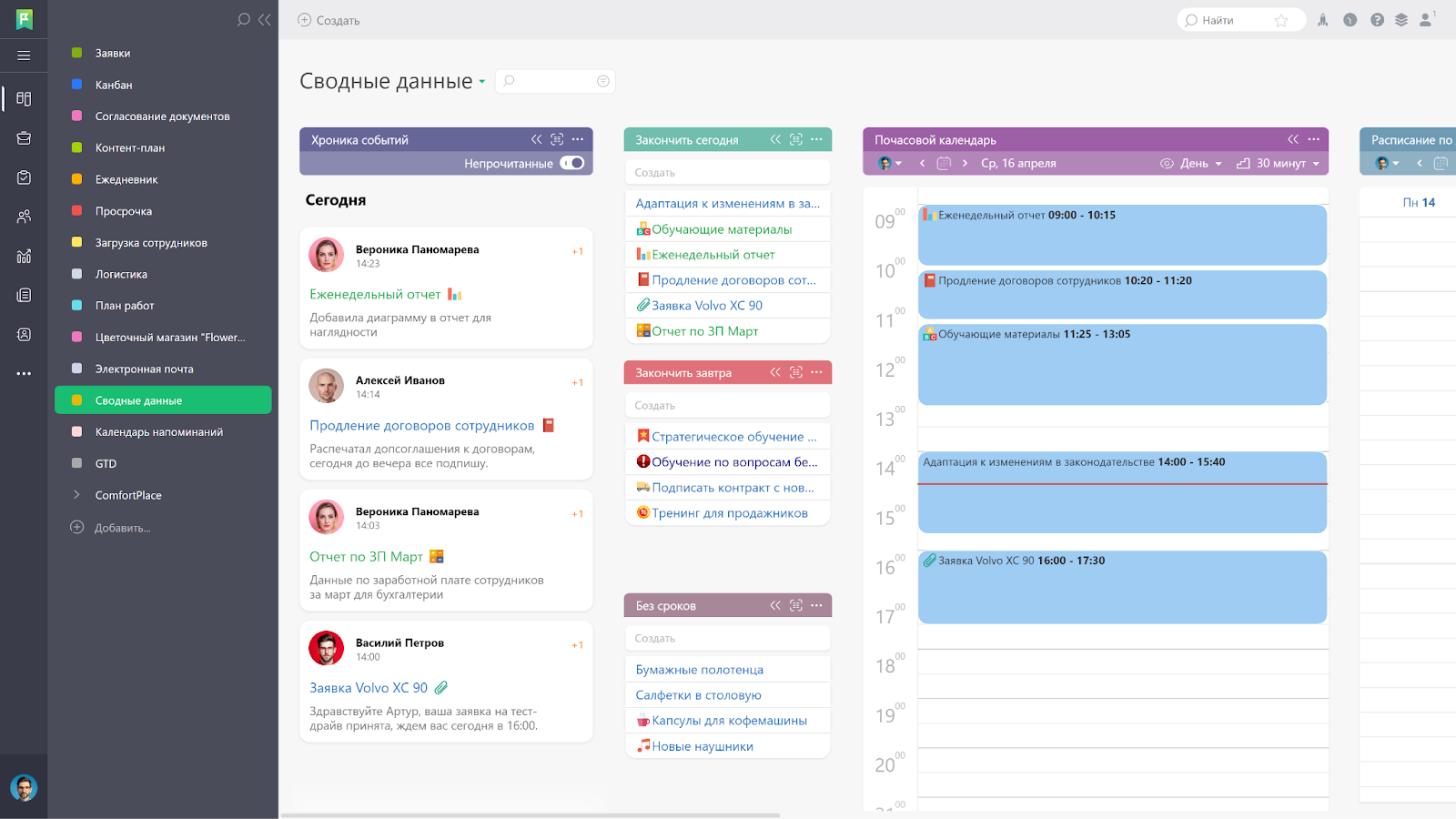Select the Kanban boards icon in the left rail

(x=23, y=98)
